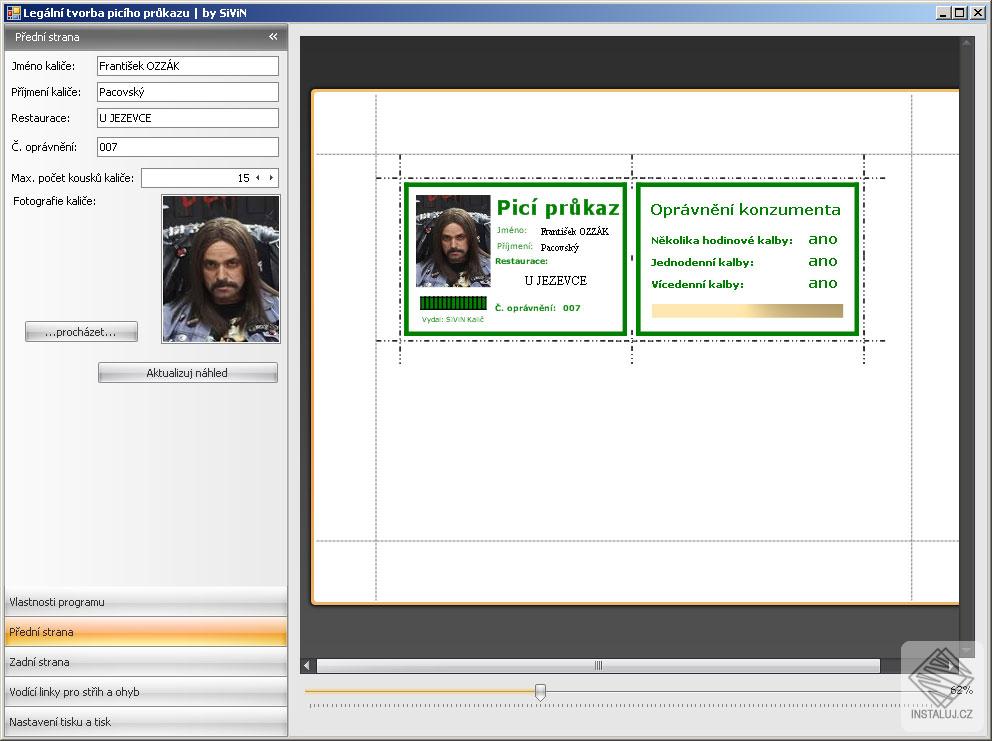Open the Vlastnosti programu section
992x741 pixels.
[146, 602]
